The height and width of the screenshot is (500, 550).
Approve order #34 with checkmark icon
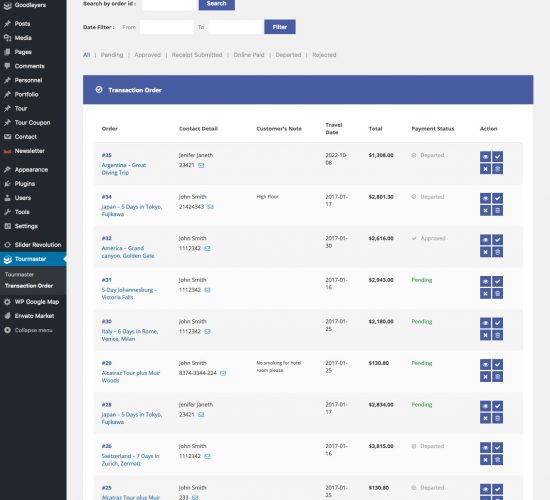(497, 198)
